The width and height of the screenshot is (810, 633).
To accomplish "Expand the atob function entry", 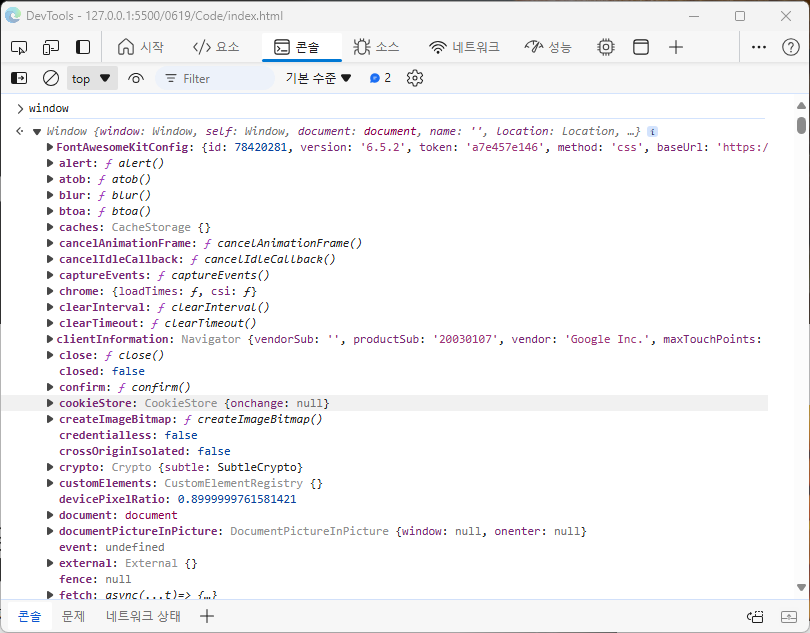I will tap(50, 179).
